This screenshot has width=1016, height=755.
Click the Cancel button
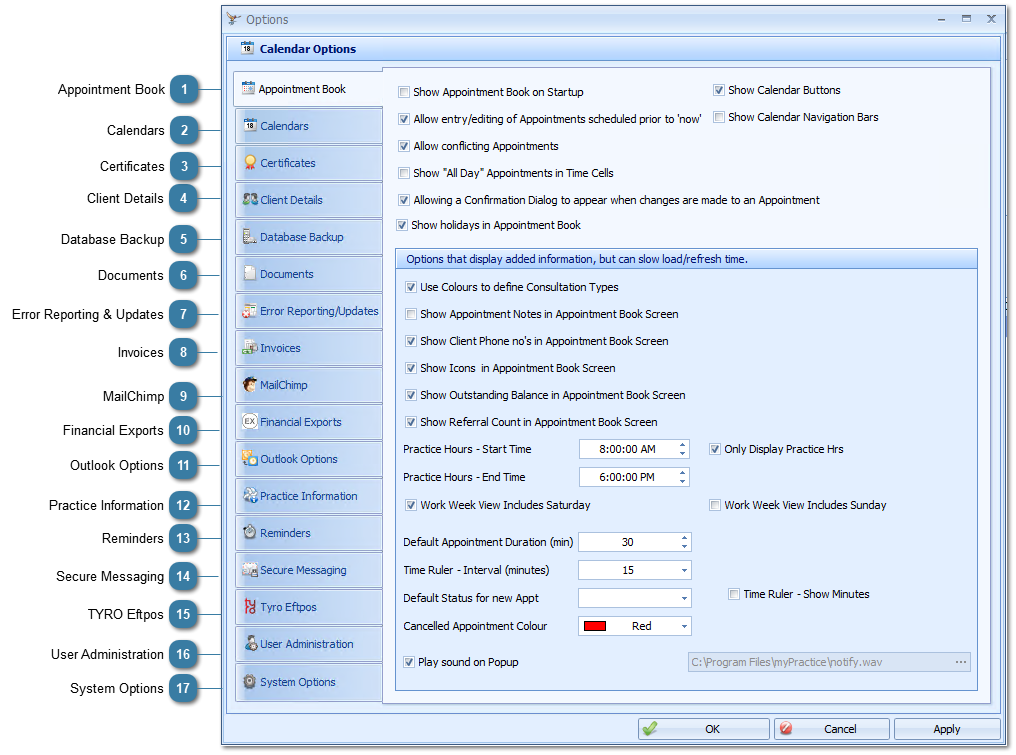coord(831,729)
